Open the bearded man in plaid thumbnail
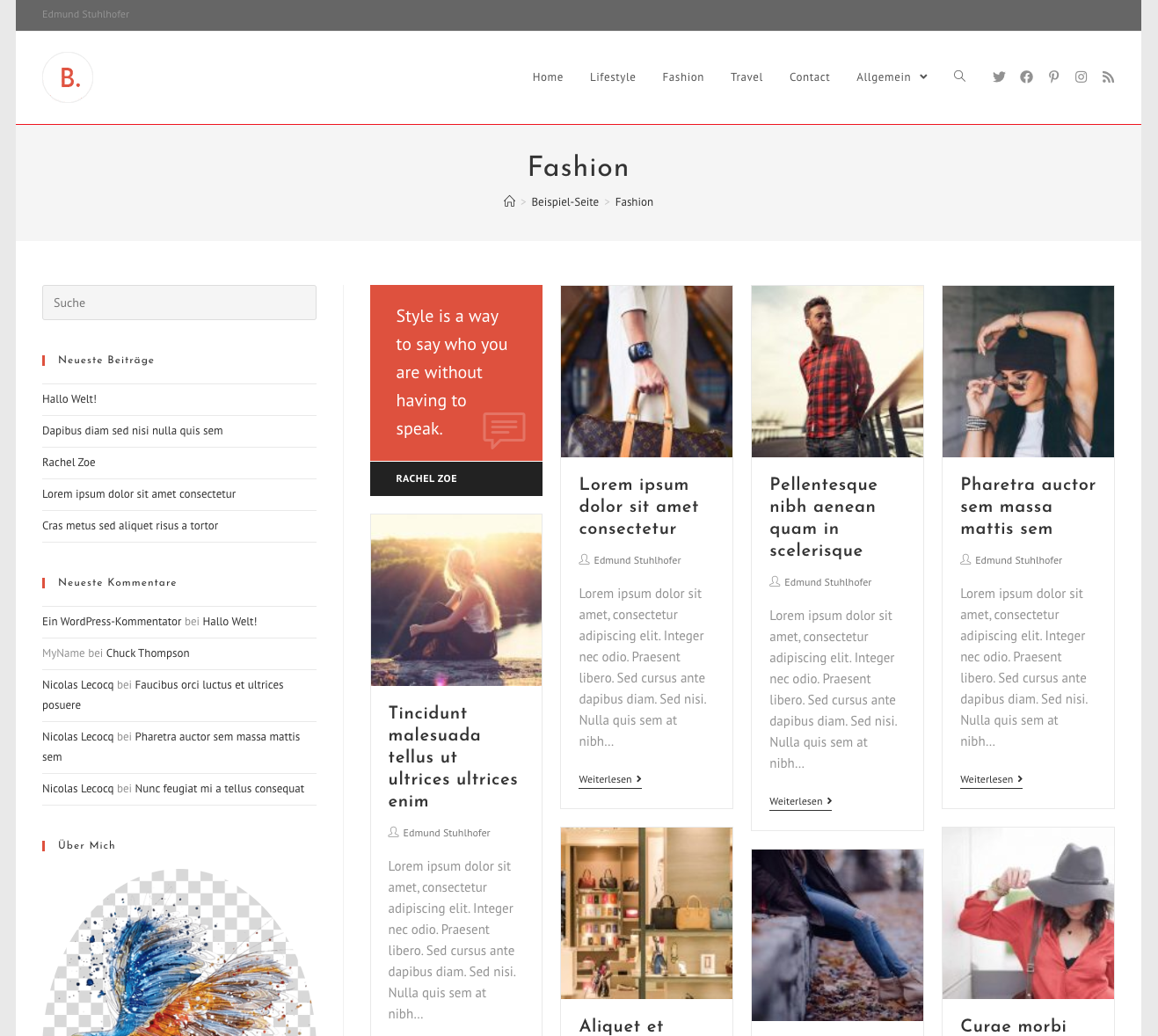Screen dimensions: 1158x1036 coord(837,371)
